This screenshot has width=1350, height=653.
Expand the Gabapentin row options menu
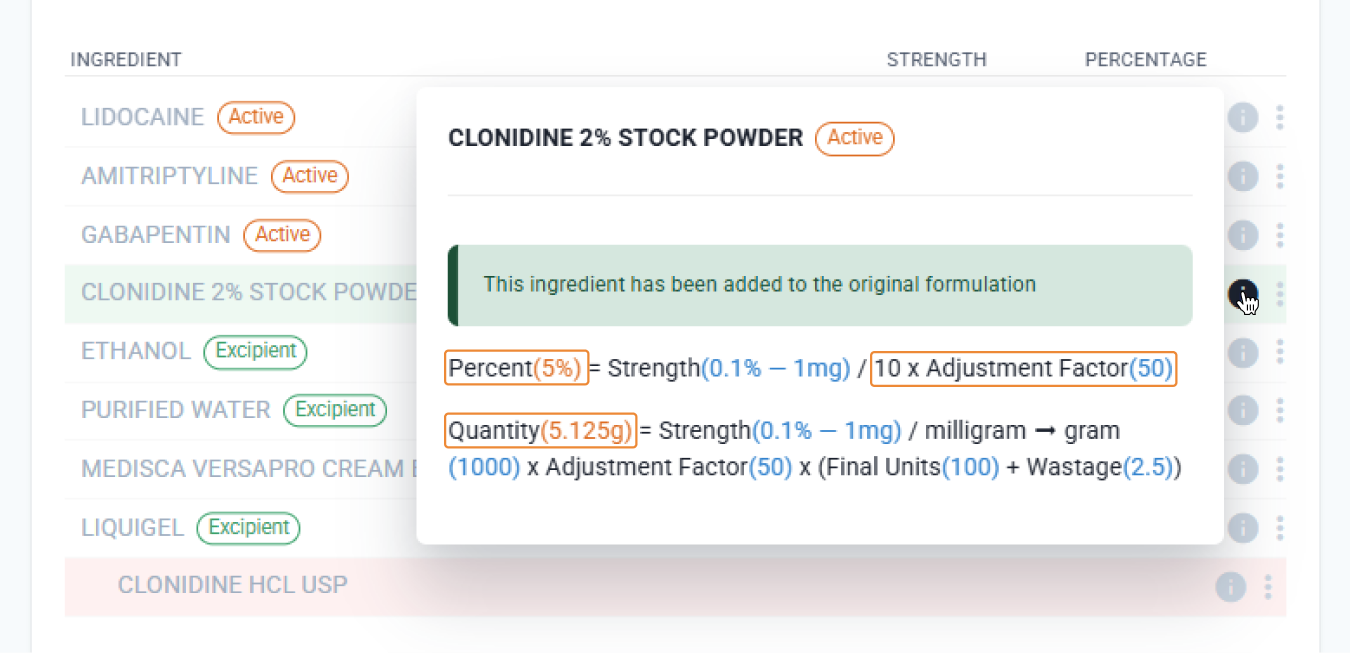tap(1280, 235)
